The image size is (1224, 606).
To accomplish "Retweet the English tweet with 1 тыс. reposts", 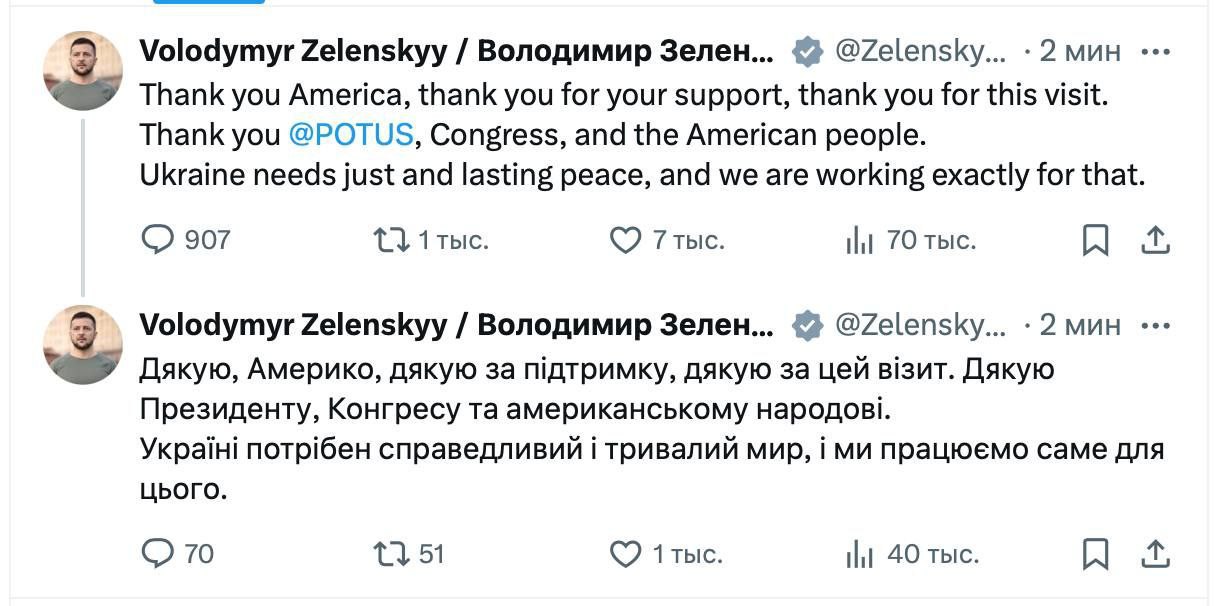I will [x=390, y=240].
